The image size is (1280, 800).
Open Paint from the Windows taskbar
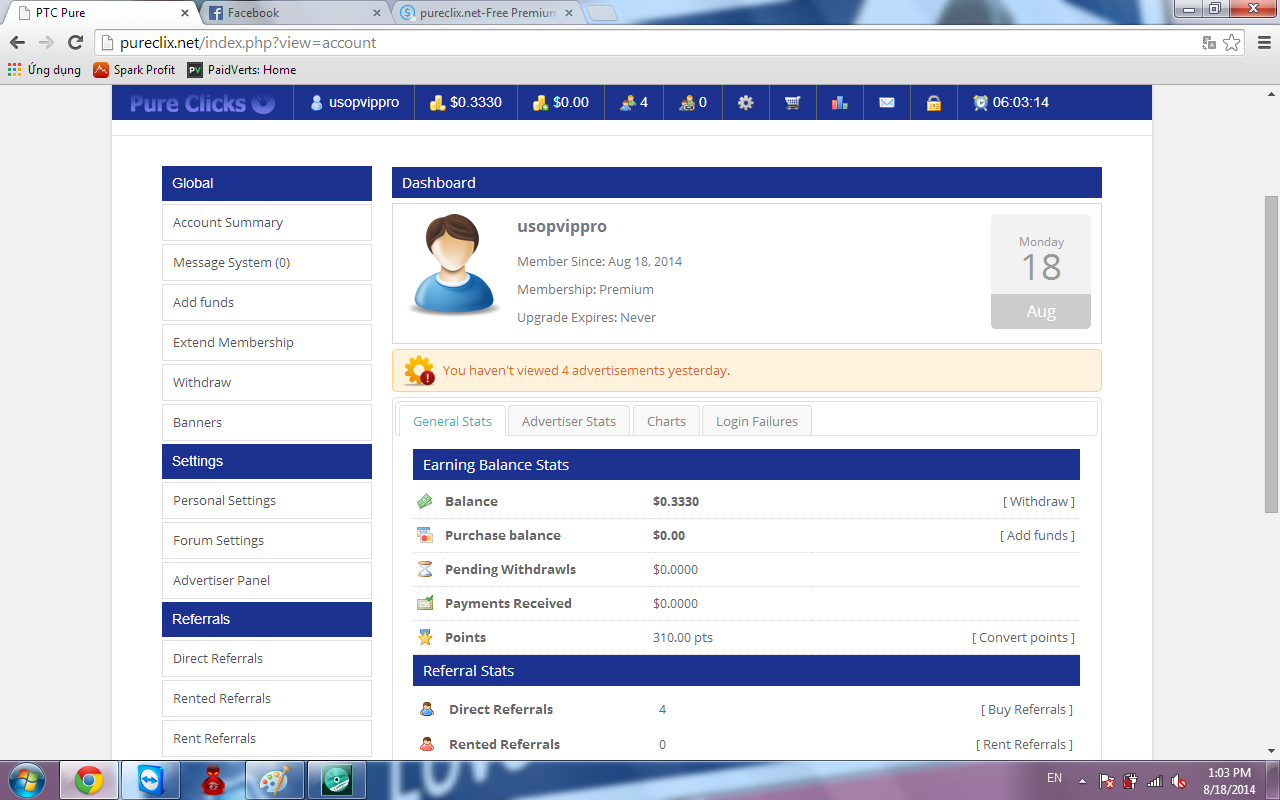tap(275, 780)
